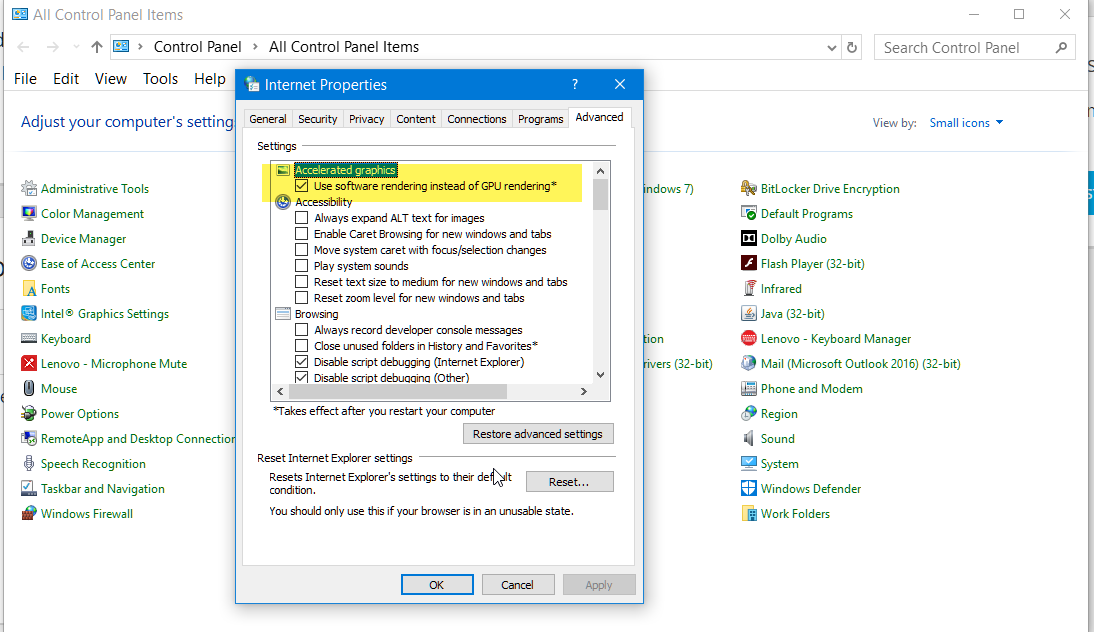
Task: Open the Mail (Microsoft Outlook 2016) icon
Action: [x=749, y=363]
